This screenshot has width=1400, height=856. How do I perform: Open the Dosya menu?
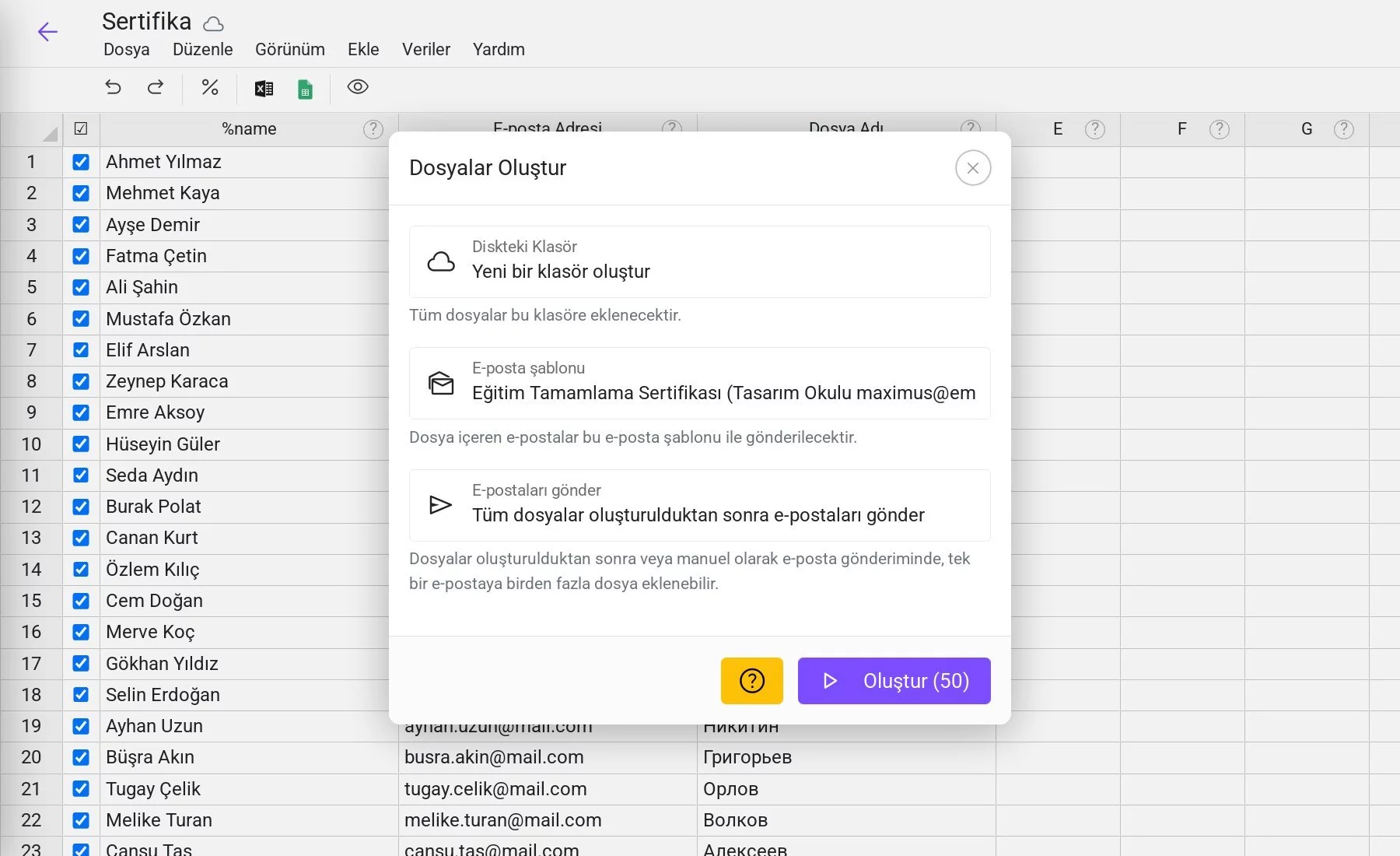coord(127,50)
